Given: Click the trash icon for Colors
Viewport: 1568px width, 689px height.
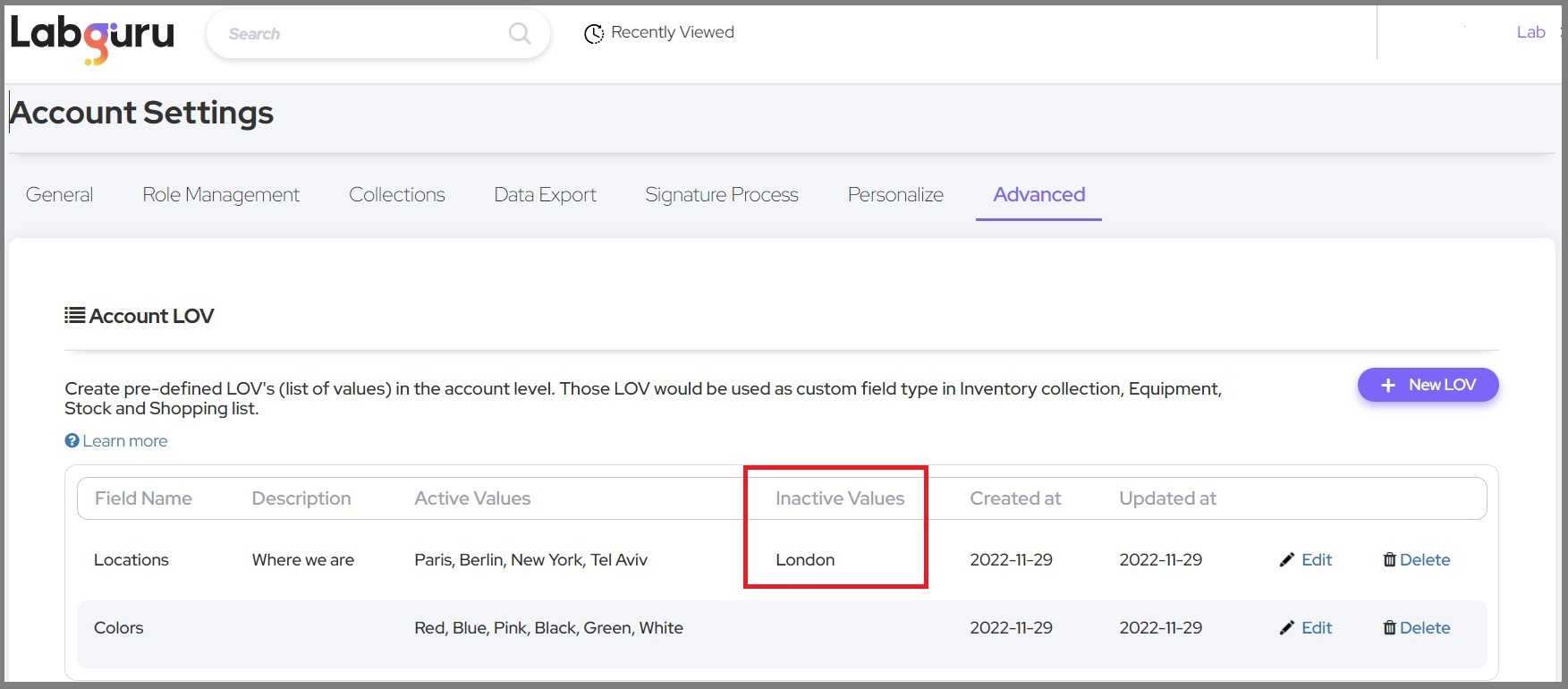Looking at the screenshot, I should (x=1389, y=628).
